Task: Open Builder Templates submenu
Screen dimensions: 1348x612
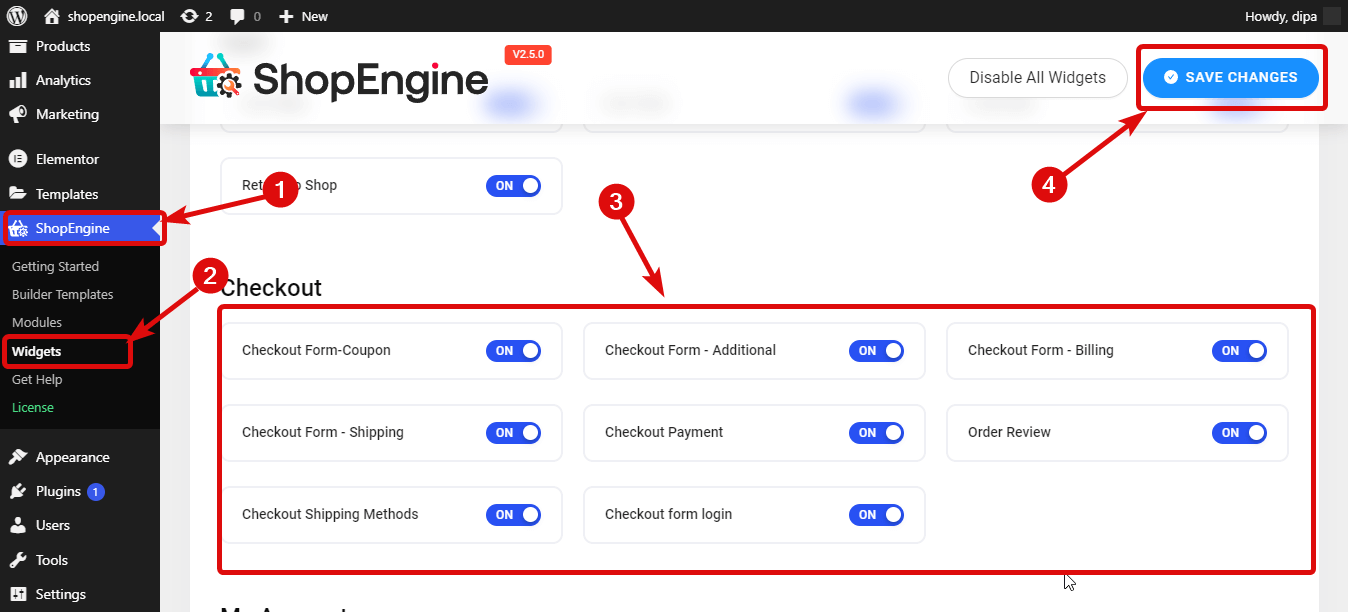Action: pos(62,295)
